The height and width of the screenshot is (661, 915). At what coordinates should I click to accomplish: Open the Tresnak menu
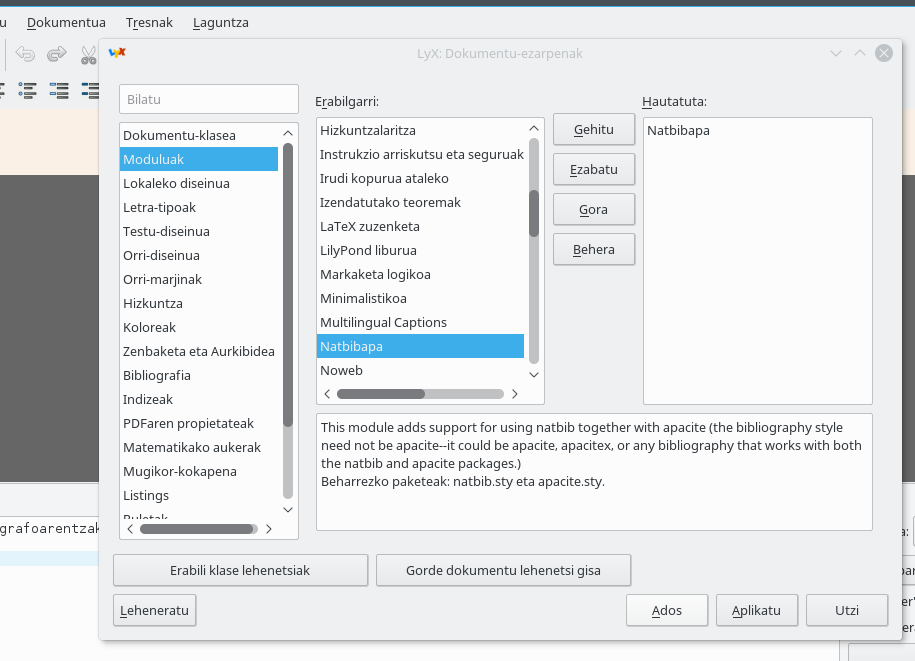[149, 23]
